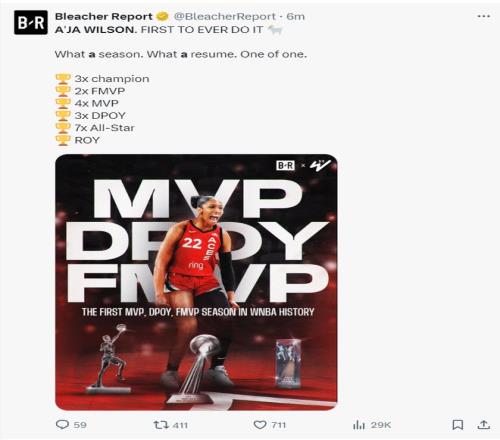Click the 411 repost count

[180, 425]
